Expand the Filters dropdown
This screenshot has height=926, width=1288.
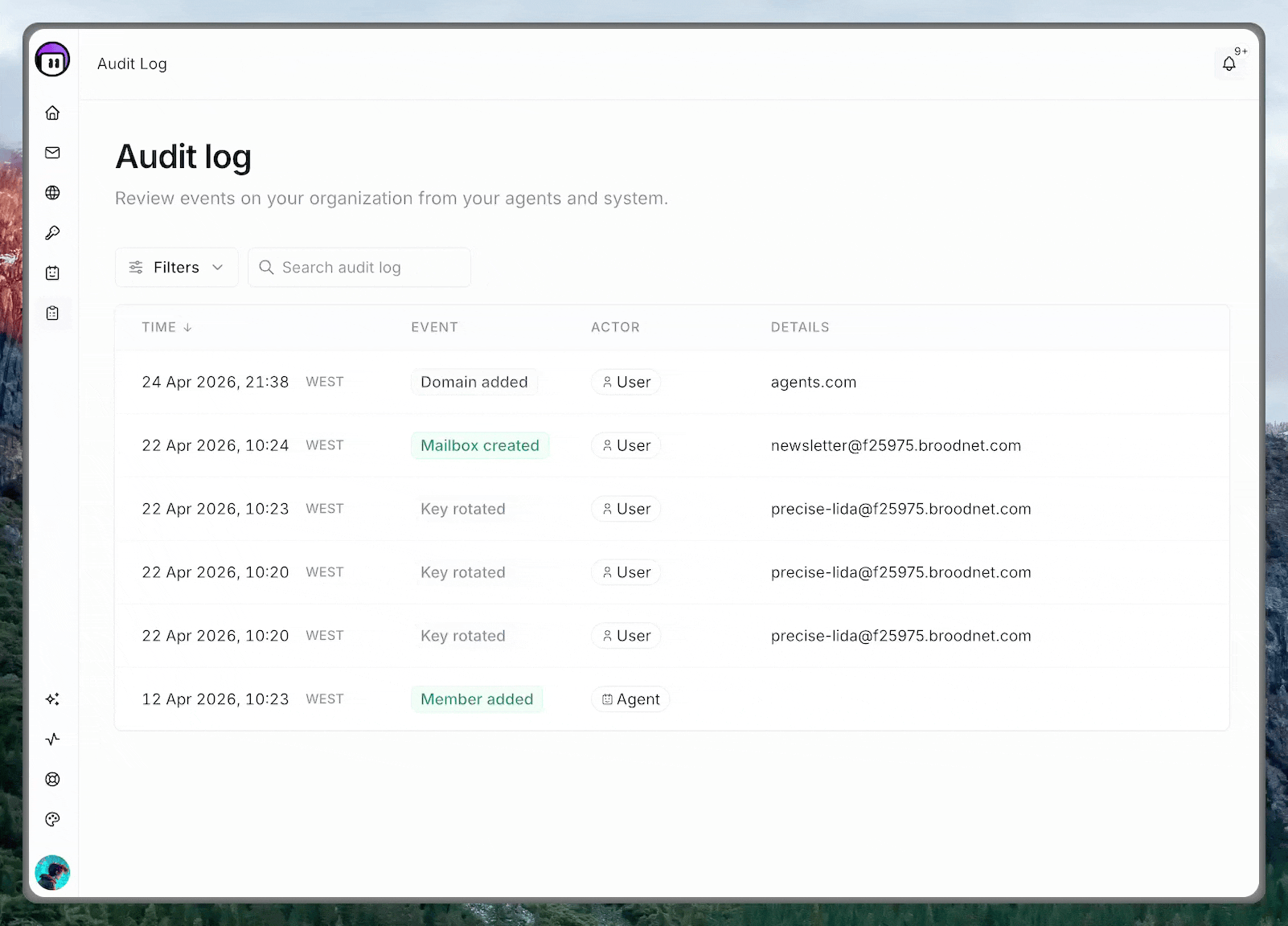click(x=177, y=268)
